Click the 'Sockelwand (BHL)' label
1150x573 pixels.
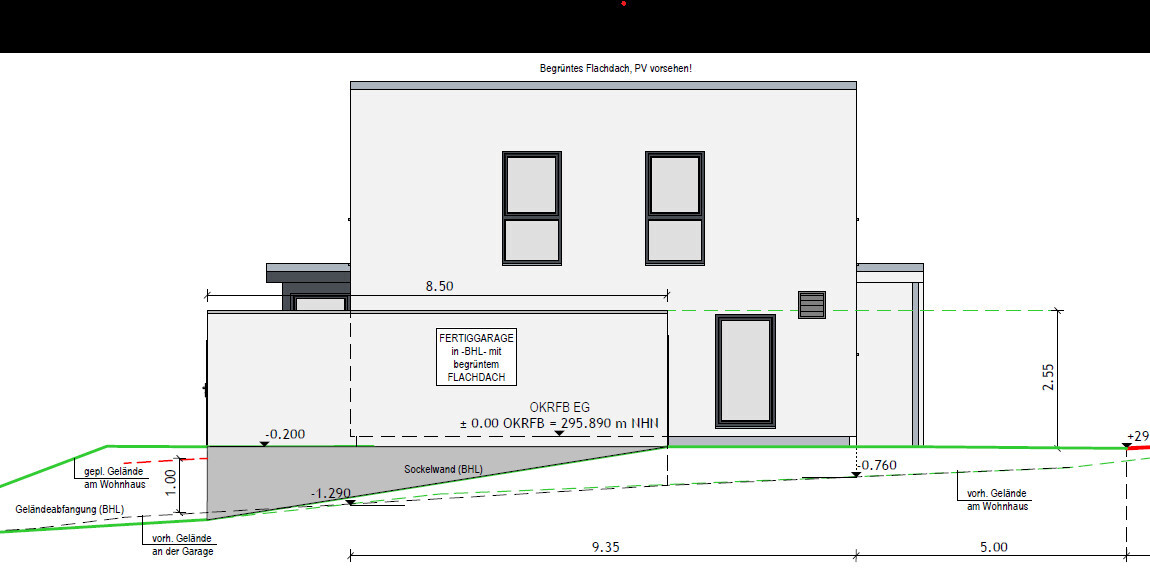point(443,469)
